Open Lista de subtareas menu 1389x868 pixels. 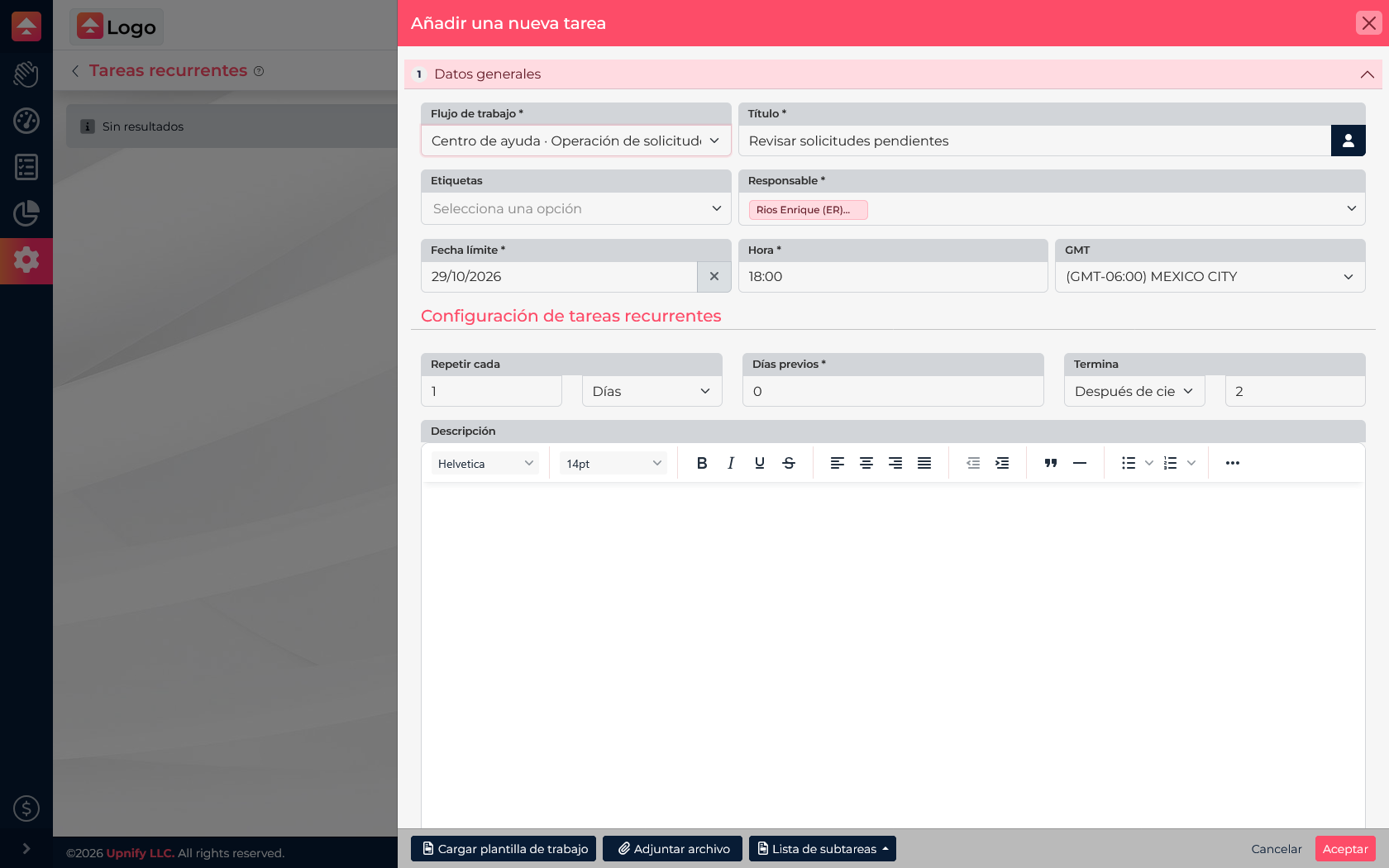pos(823,849)
